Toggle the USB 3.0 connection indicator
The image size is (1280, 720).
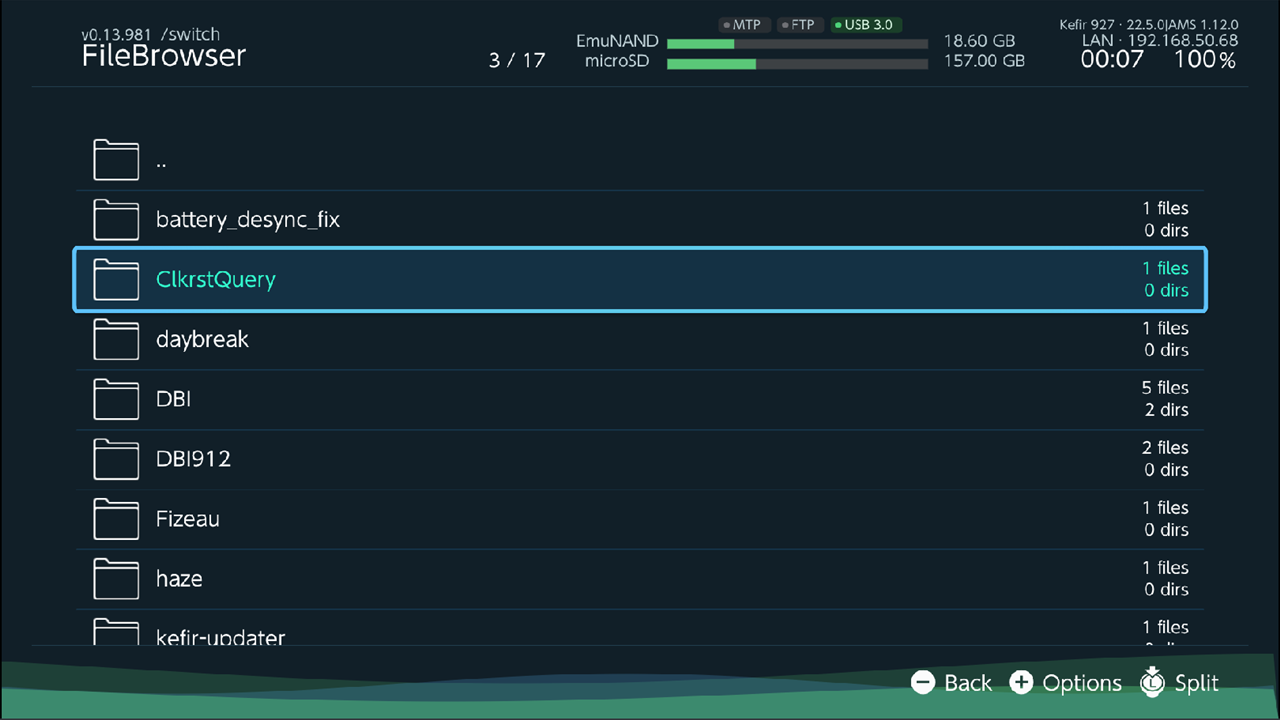click(866, 25)
